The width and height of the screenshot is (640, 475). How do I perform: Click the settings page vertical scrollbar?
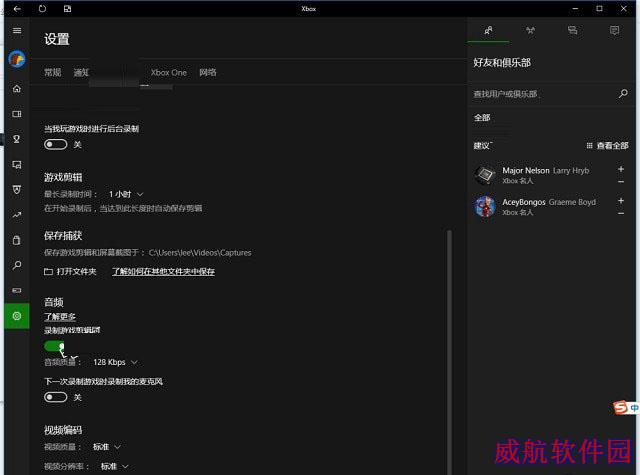pos(449,351)
